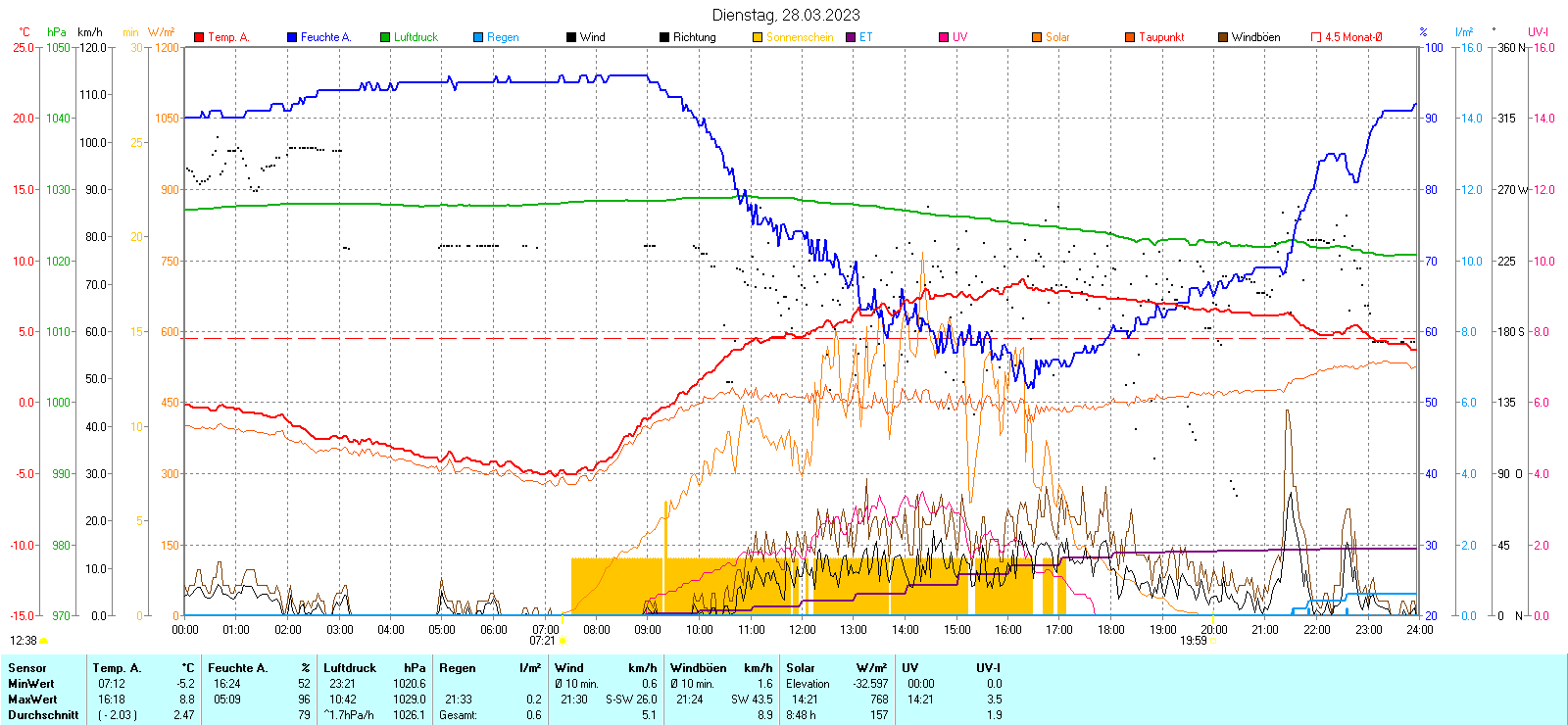Click the magenta UV legend square
1568x725 pixels.
944,37
